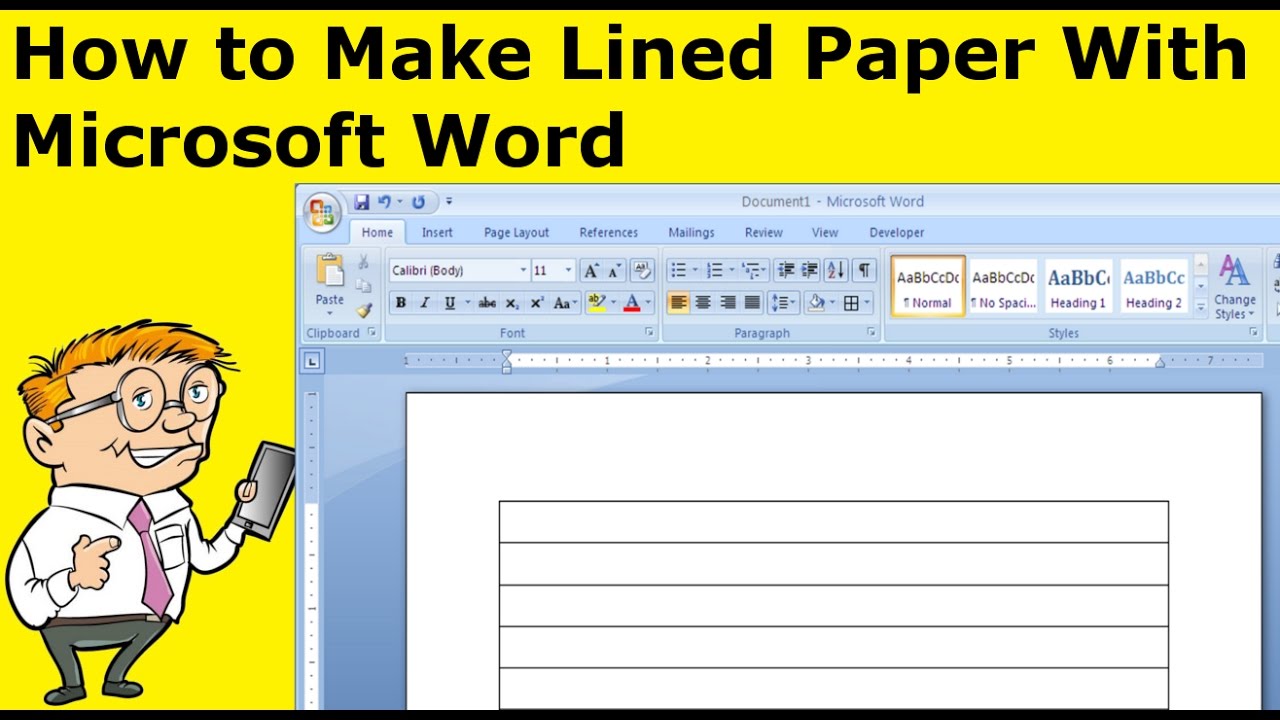Screen dimensions: 1280x720
Task: Click the Numbering list icon
Action: coord(715,270)
